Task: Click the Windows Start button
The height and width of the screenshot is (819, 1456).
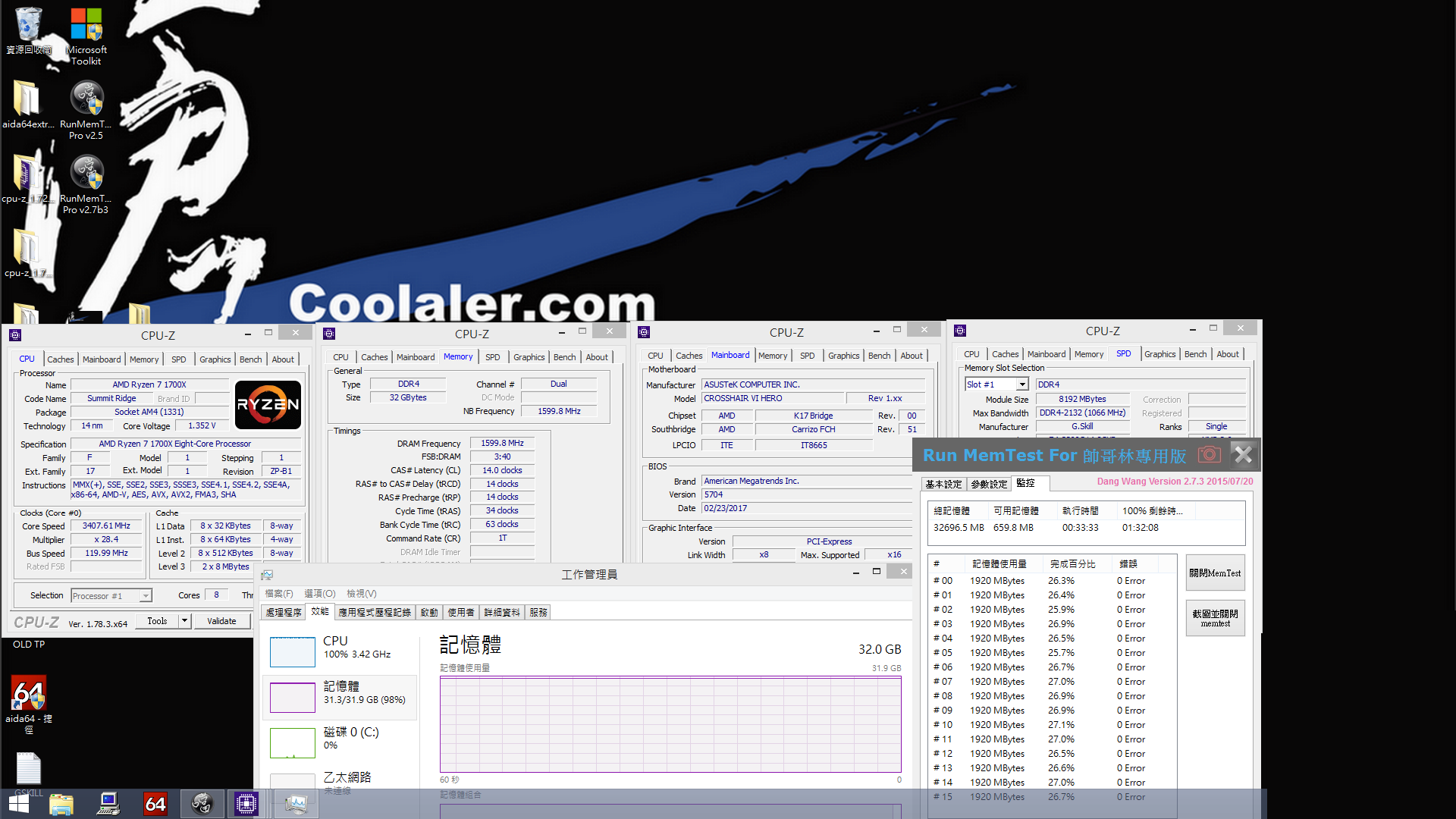Action: pos(19,804)
